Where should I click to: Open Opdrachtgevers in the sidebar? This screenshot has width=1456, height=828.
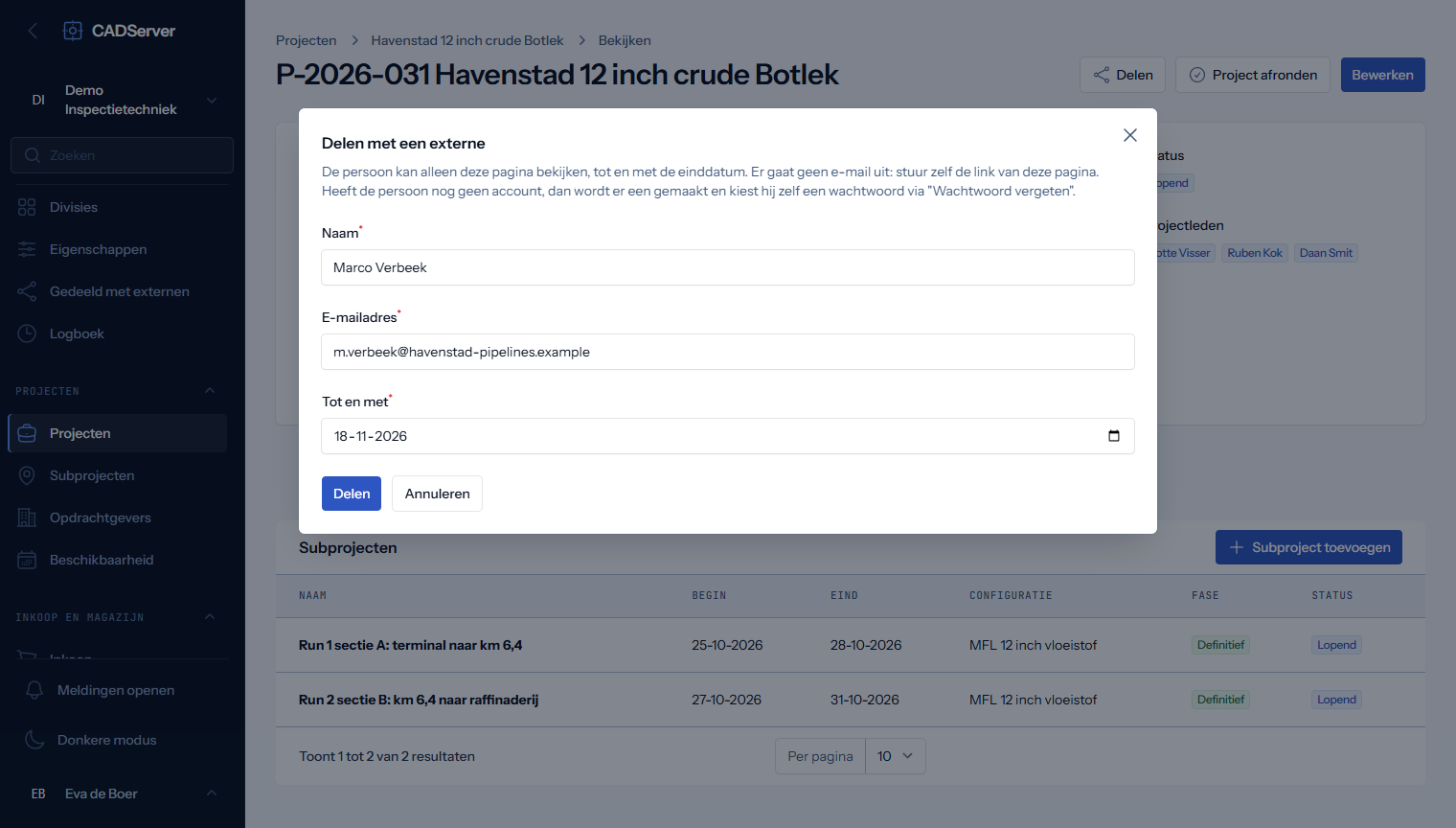tap(117, 517)
